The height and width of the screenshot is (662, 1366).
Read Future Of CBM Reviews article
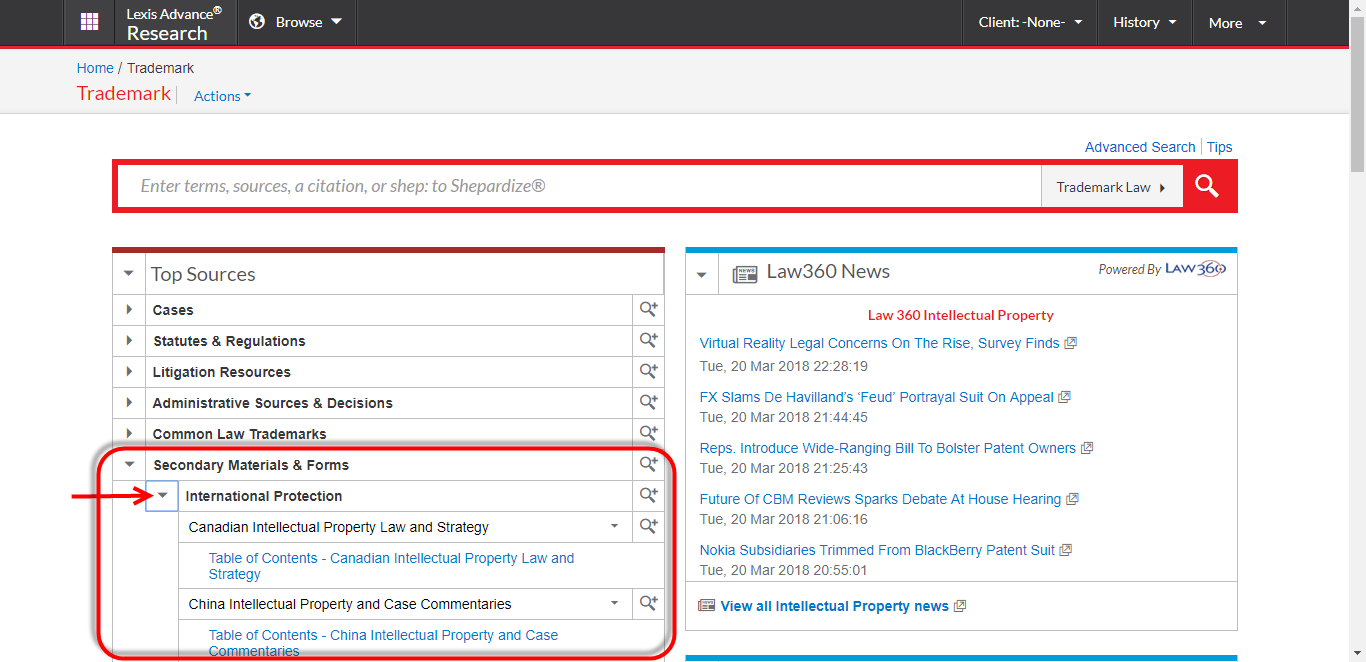coord(880,499)
